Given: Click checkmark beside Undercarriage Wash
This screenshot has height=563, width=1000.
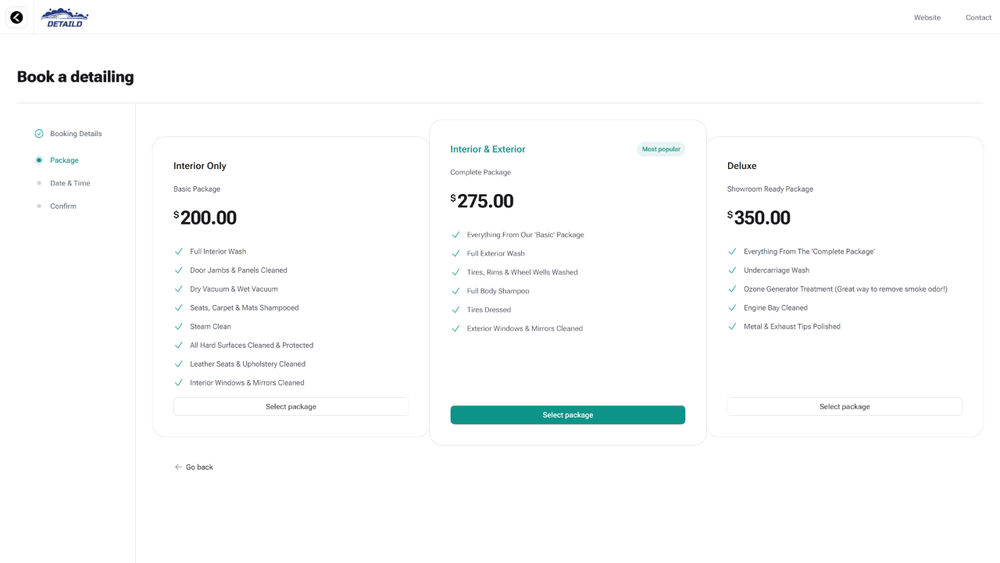Looking at the screenshot, I should [732, 270].
